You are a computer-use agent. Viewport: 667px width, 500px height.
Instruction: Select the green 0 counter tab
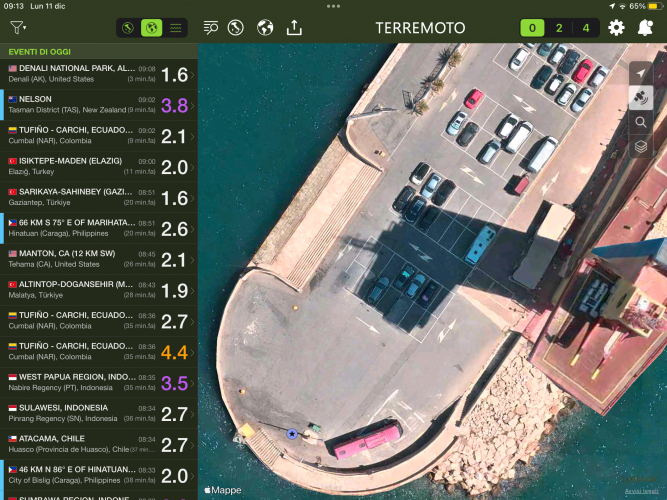pos(533,28)
